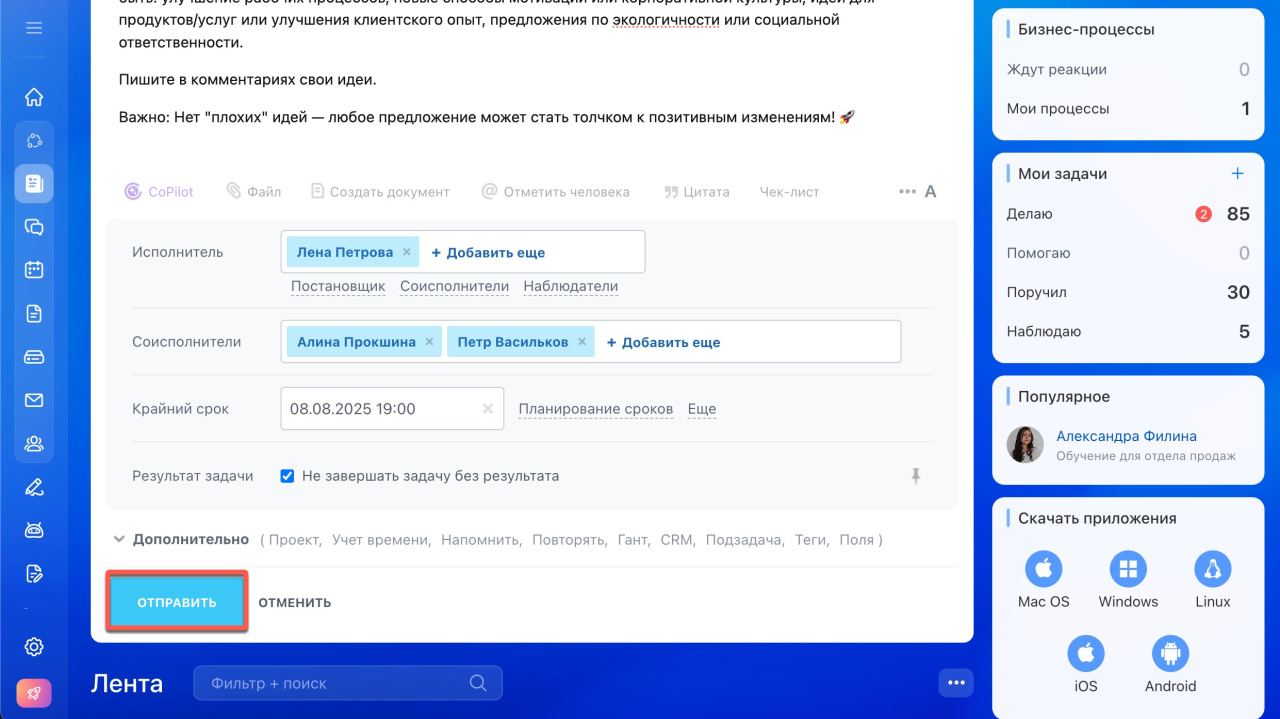
Task: Open Мои процессы row
Action: click(x=1128, y=109)
